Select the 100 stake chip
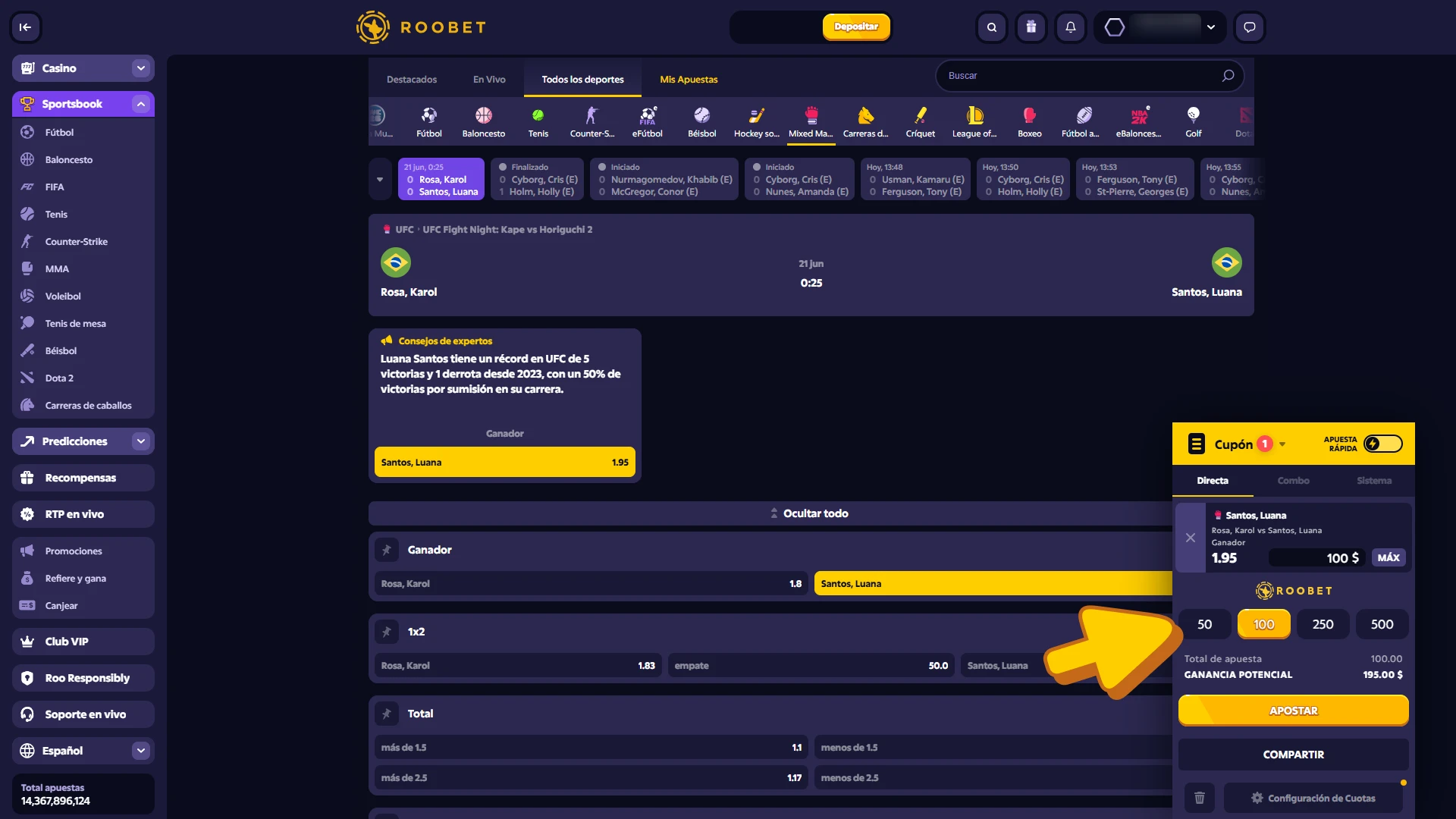The height and width of the screenshot is (819, 1456). point(1263,624)
